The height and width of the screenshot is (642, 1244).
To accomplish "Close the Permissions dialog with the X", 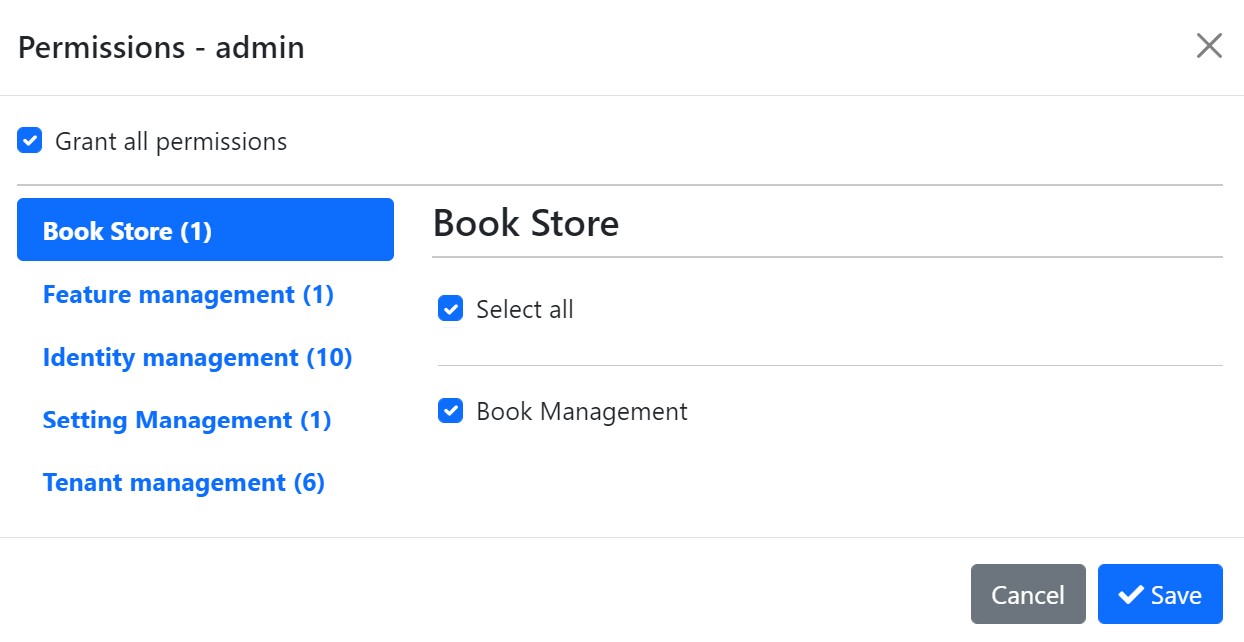I will (x=1209, y=46).
